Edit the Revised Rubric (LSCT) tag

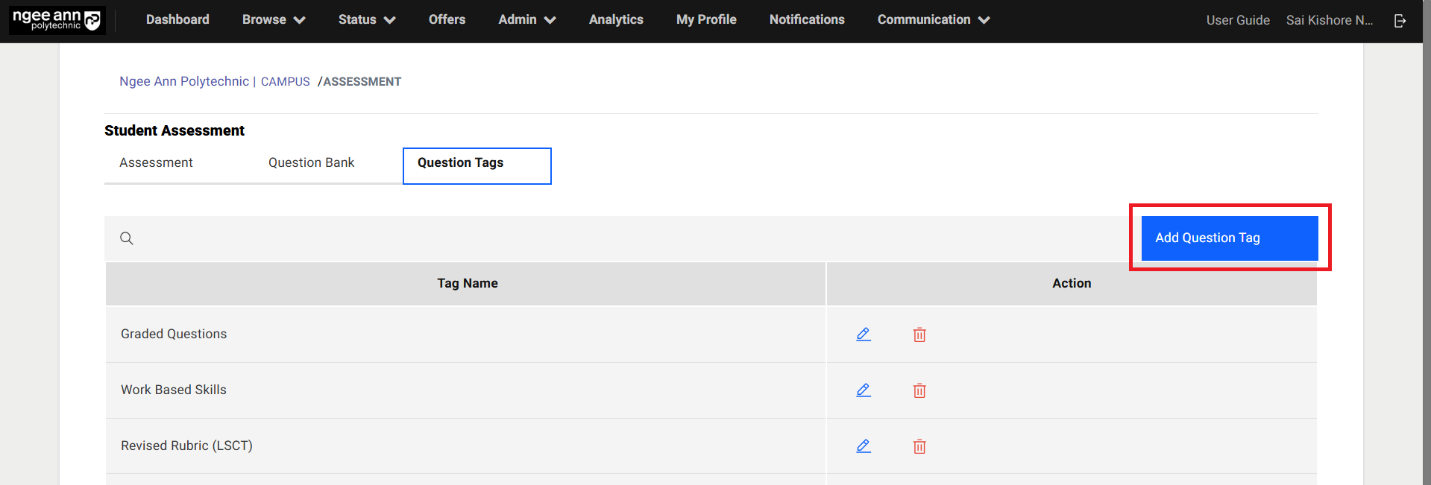(863, 446)
